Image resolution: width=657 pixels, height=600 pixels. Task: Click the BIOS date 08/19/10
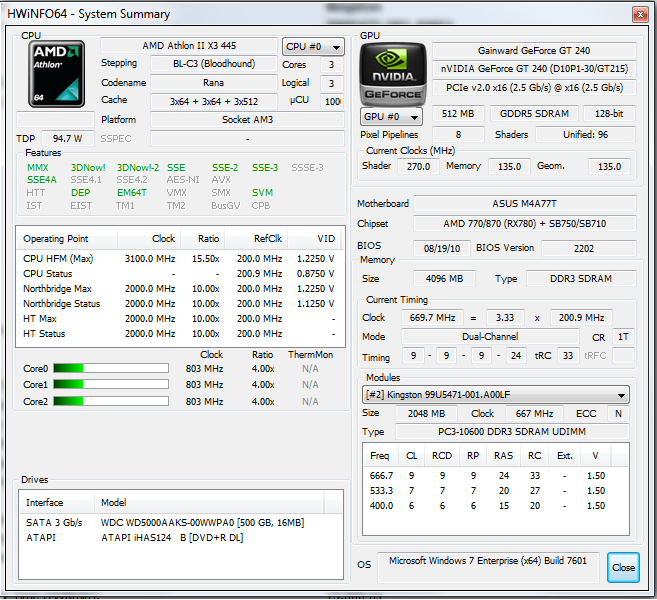click(442, 248)
